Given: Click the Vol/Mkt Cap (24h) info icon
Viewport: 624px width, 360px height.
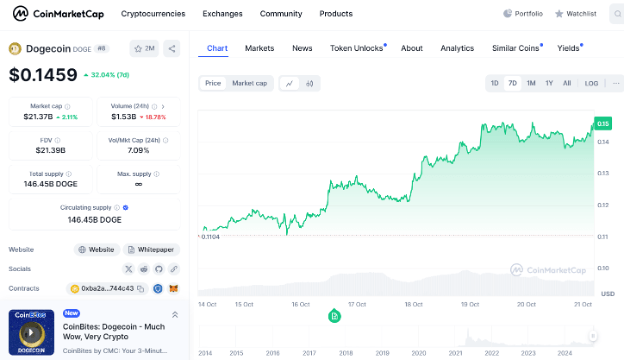Looking at the screenshot, I should pos(166,140).
